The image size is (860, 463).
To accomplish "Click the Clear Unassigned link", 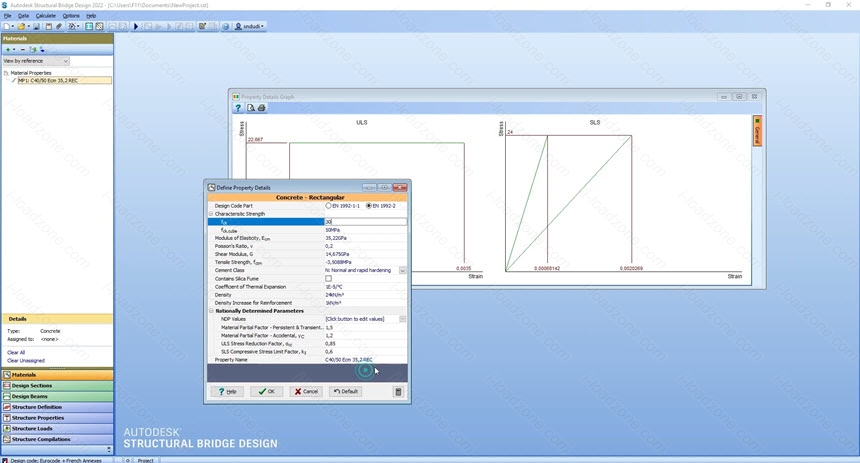I will tap(26, 361).
